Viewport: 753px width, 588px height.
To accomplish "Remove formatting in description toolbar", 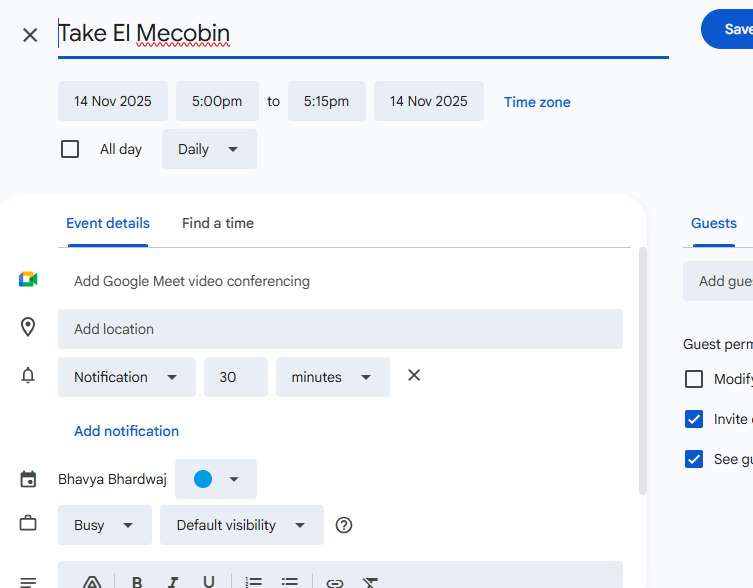I will [x=370, y=582].
